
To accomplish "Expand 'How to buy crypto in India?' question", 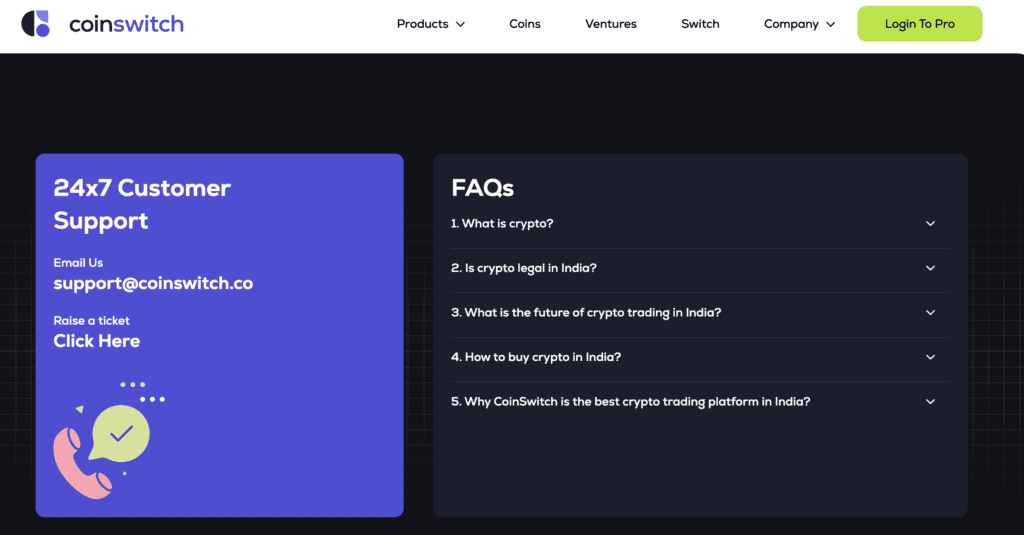I will point(699,357).
